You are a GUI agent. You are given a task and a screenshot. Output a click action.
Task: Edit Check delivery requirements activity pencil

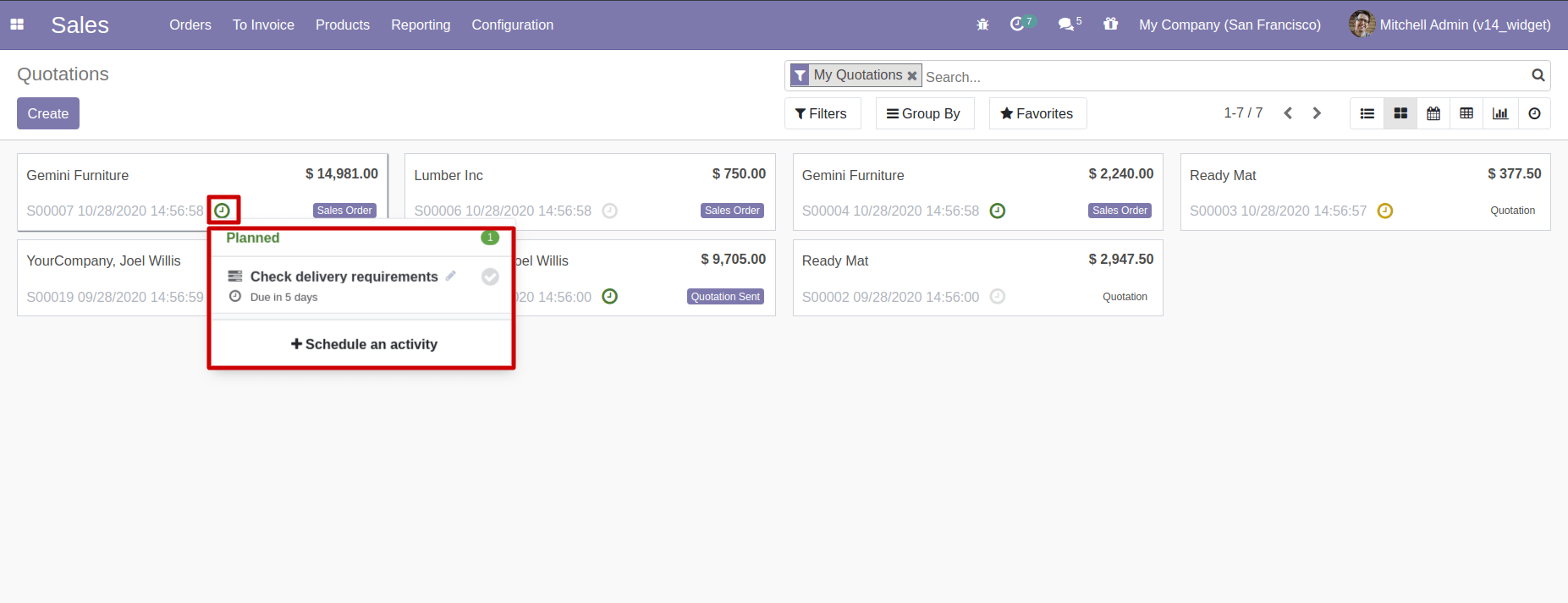click(451, 276)
